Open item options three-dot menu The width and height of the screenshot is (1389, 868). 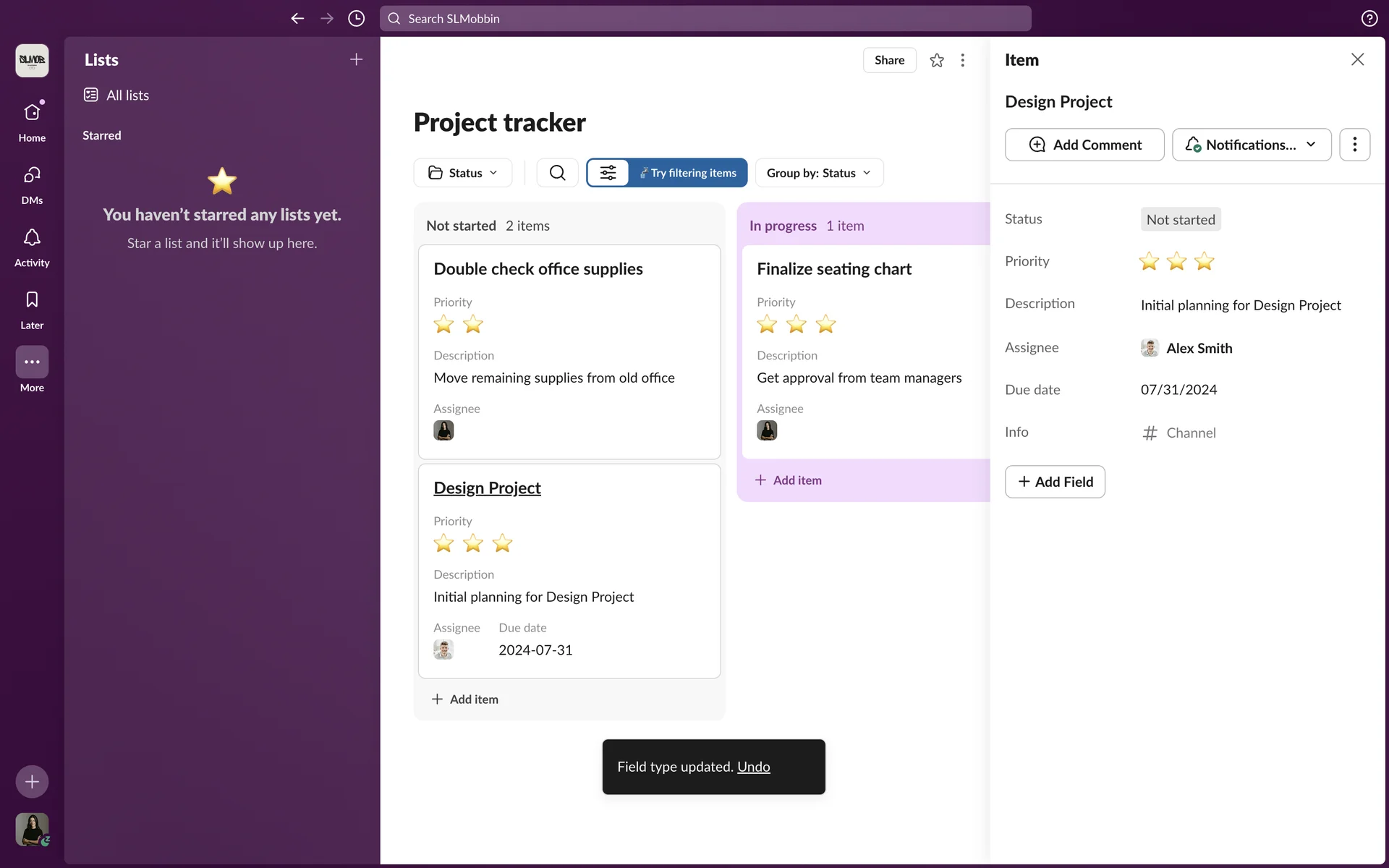[1354, 145]
